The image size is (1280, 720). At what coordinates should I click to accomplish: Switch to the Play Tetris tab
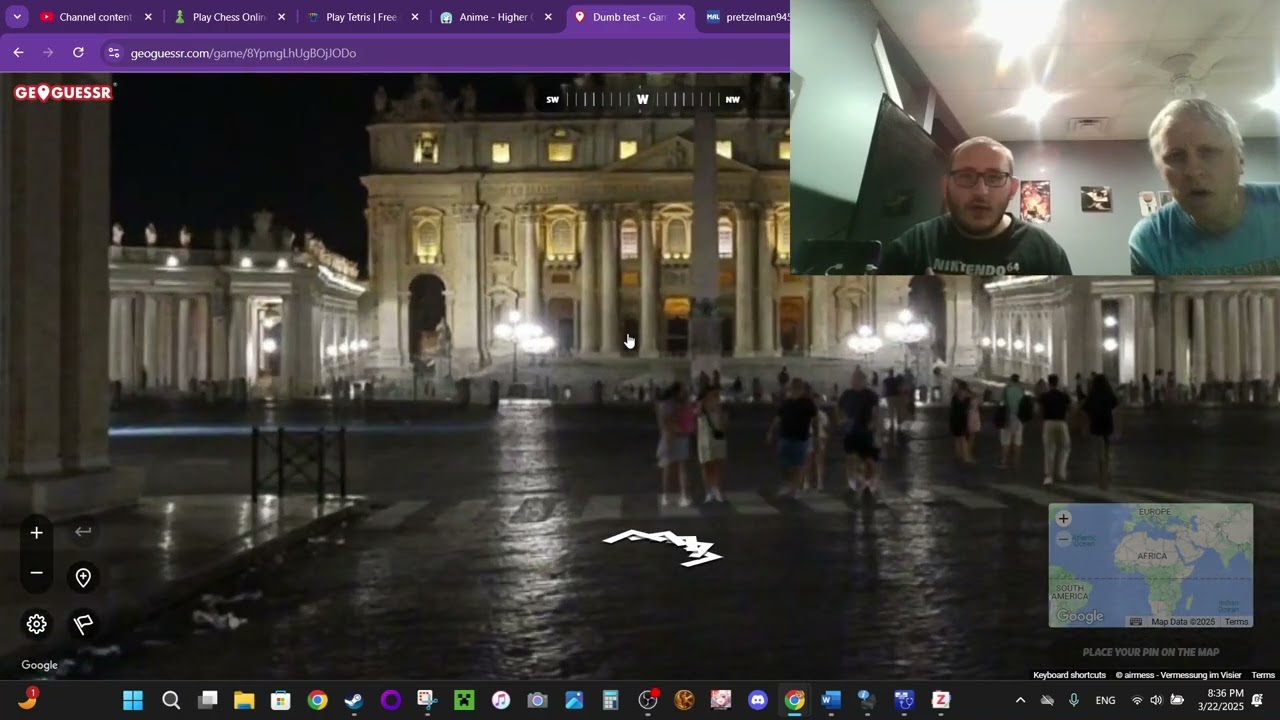pos(363,17)
